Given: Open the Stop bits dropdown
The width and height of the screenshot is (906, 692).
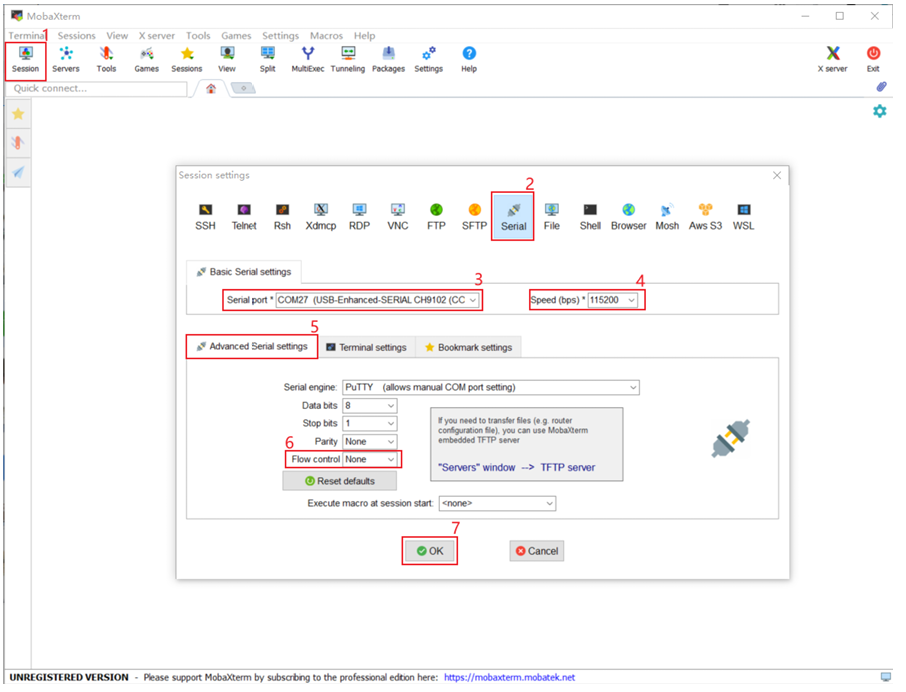Looking at the screenshot, I should point(370,423).
